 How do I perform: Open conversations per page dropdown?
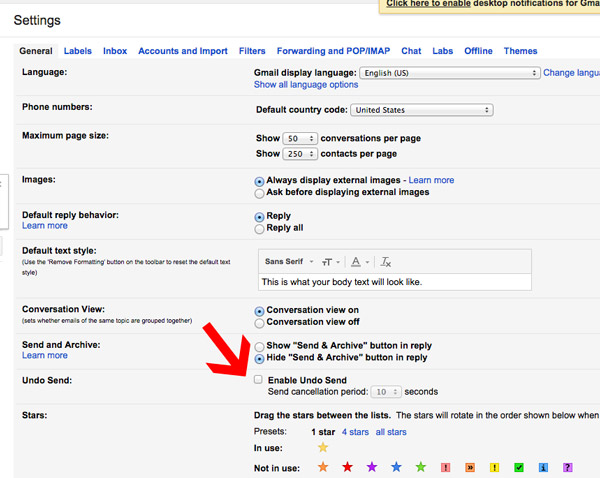point(300,138)
